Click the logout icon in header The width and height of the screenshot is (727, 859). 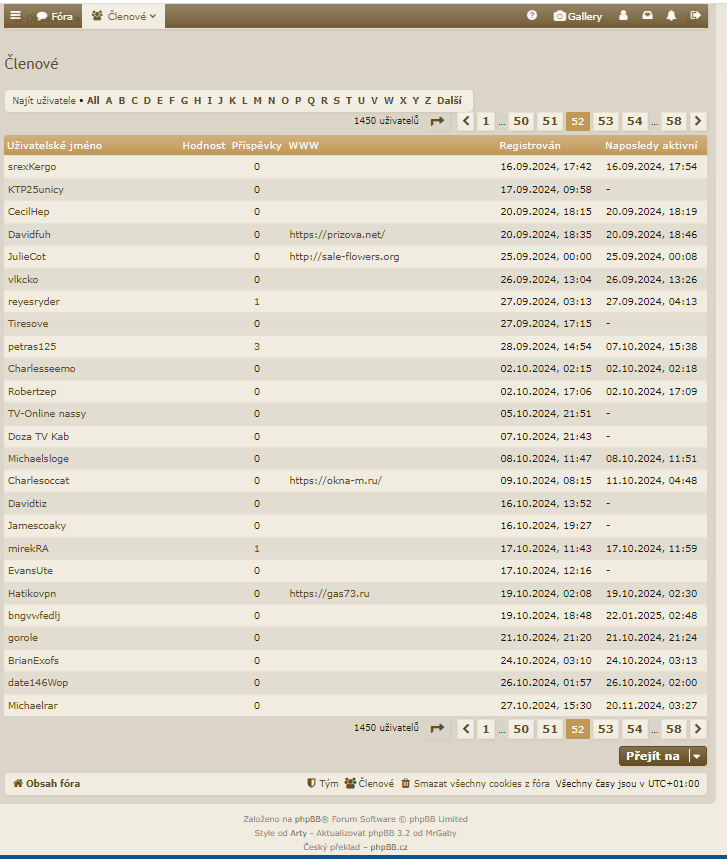(695, 16)
